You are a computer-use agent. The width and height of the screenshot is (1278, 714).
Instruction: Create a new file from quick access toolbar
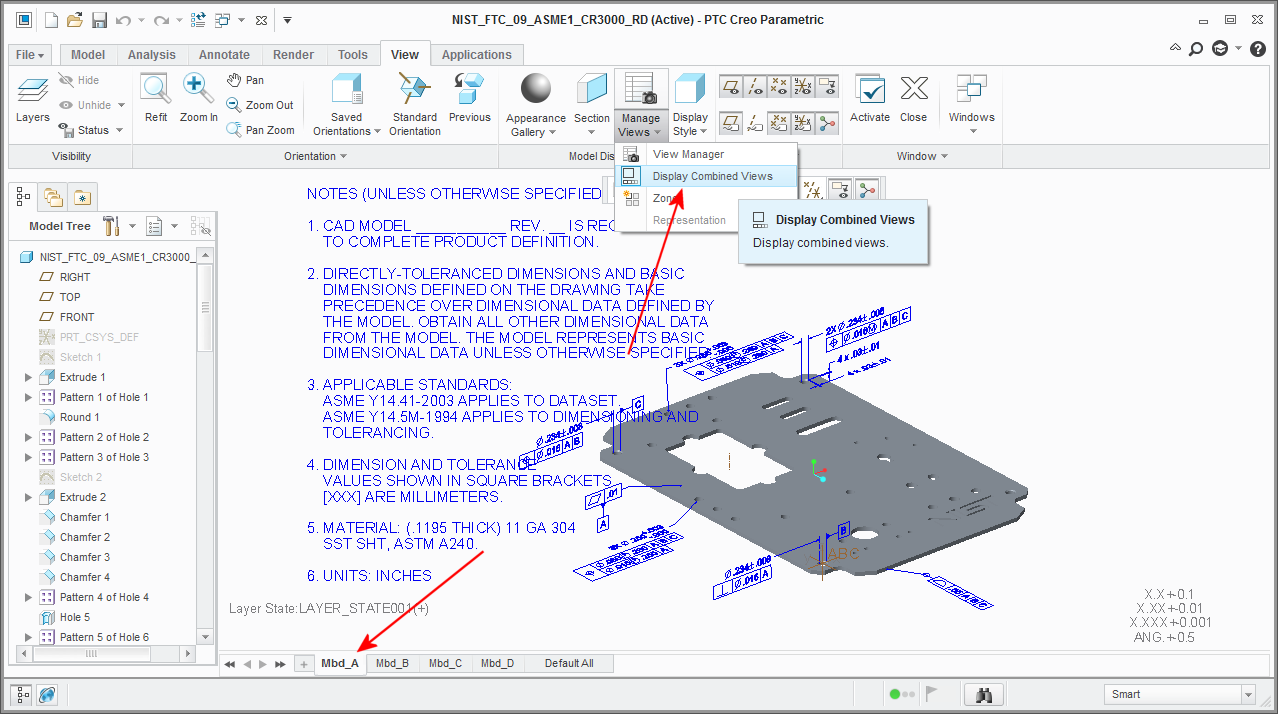pos(52,19)
